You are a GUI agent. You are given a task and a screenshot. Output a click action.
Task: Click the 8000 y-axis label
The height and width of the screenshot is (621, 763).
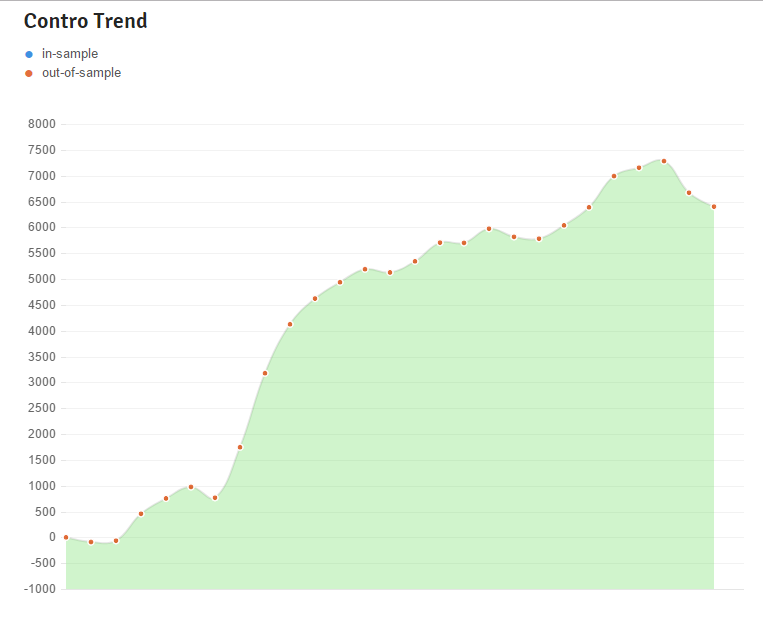point(42,124)
